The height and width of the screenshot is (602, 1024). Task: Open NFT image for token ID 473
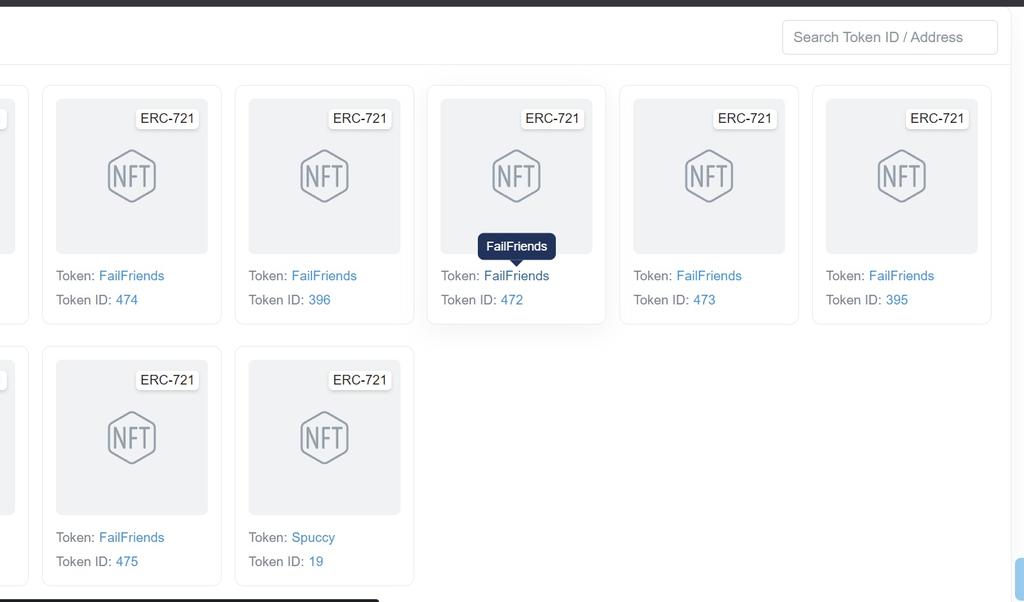(x=709, y=176)
